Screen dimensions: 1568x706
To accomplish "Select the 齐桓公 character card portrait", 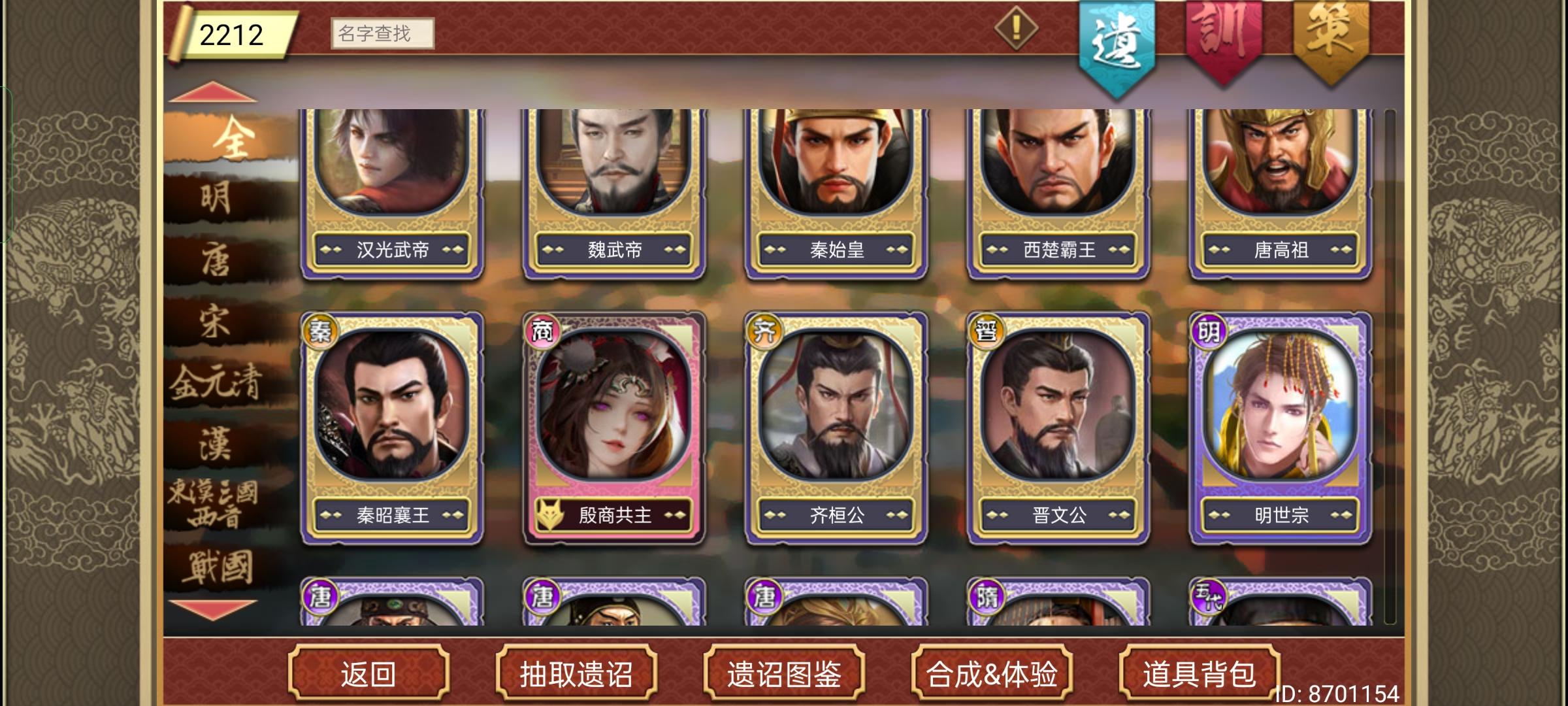I will (836, 405).
